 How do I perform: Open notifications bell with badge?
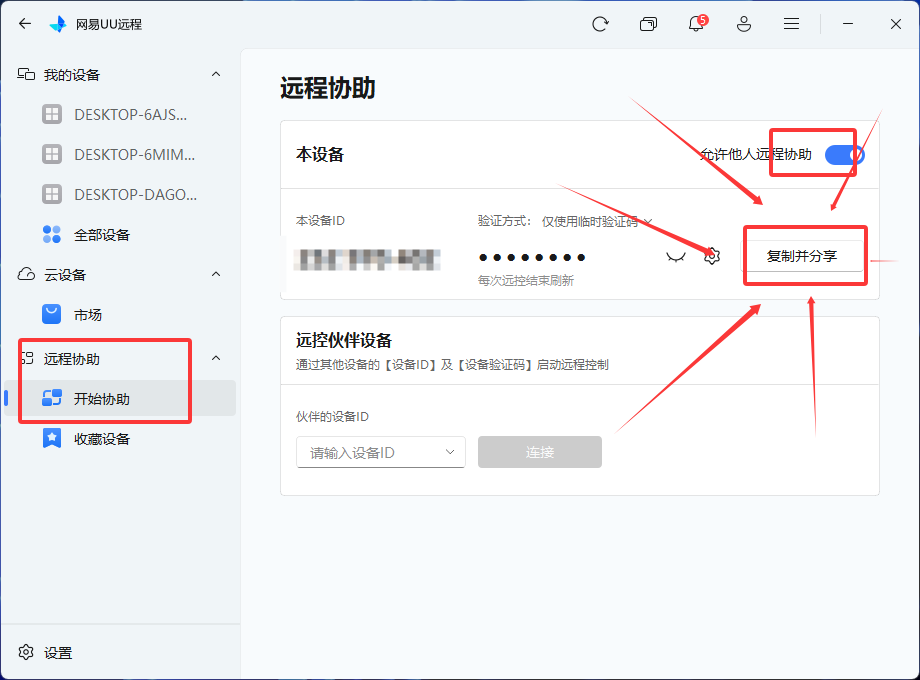(696, 24)
